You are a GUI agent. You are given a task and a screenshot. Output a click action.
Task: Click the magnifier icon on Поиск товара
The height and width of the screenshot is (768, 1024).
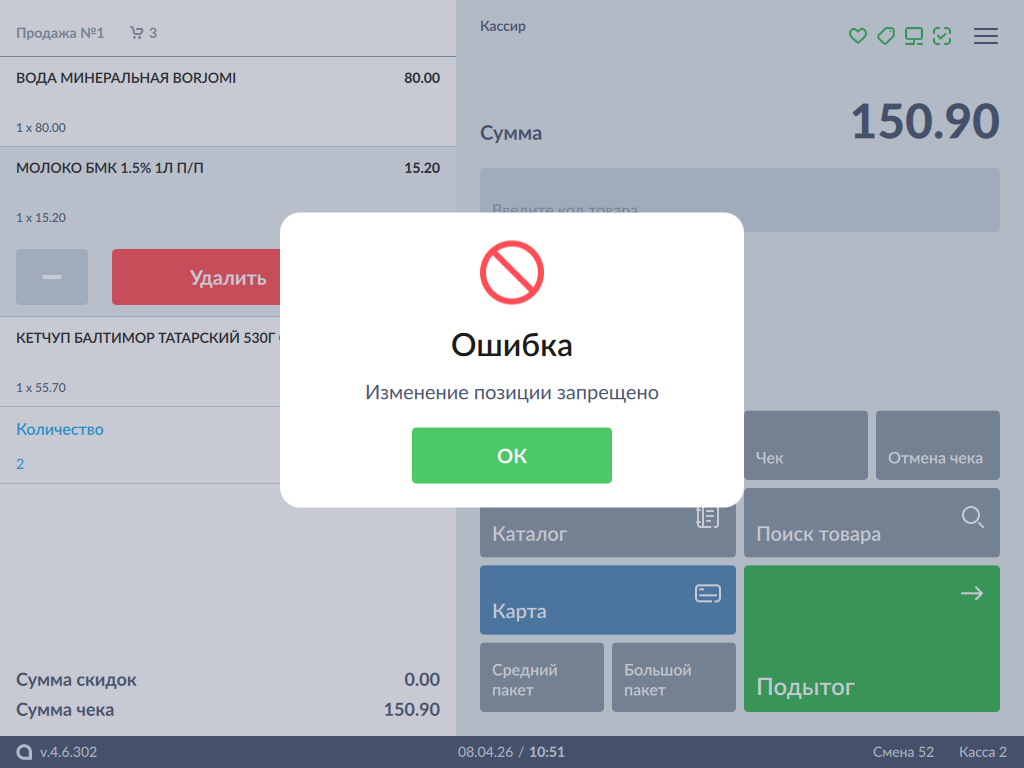[972, 517]
